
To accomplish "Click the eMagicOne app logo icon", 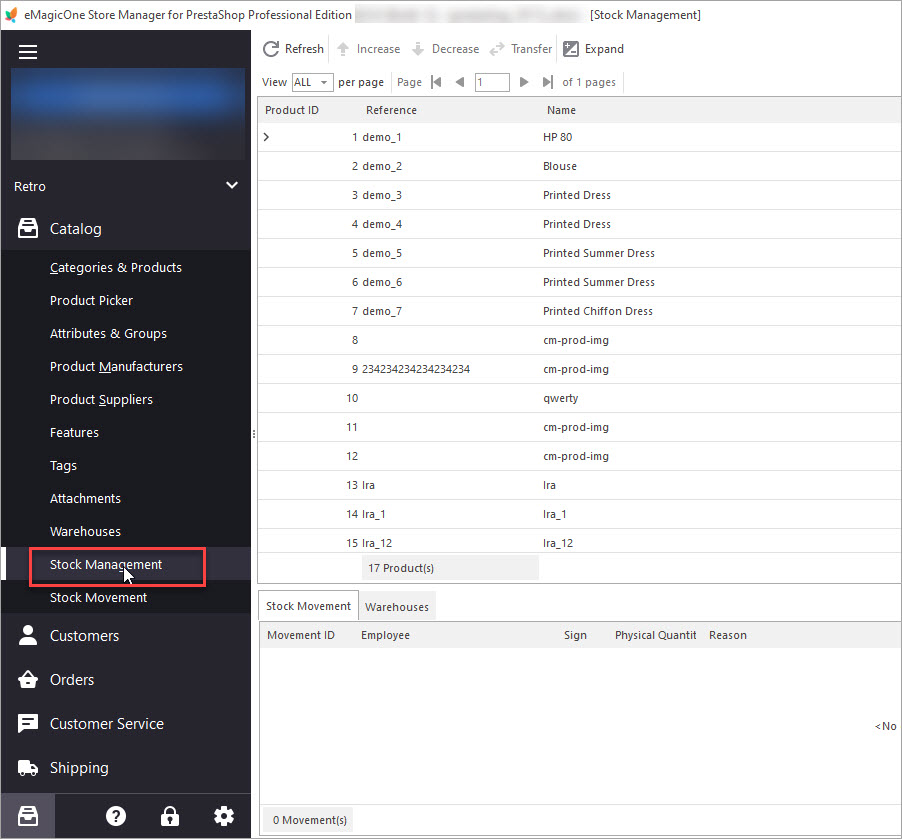I will click(x=11, y=15).
